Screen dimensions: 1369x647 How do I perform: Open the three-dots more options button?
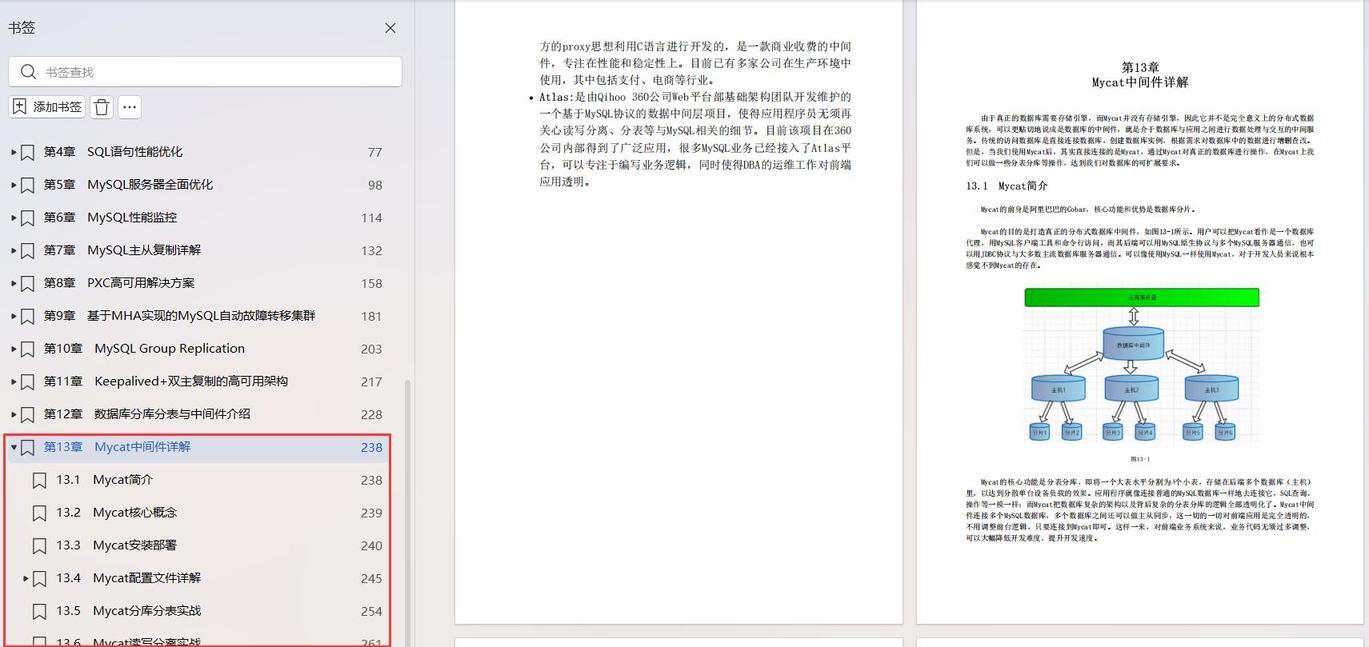(129, 107)
